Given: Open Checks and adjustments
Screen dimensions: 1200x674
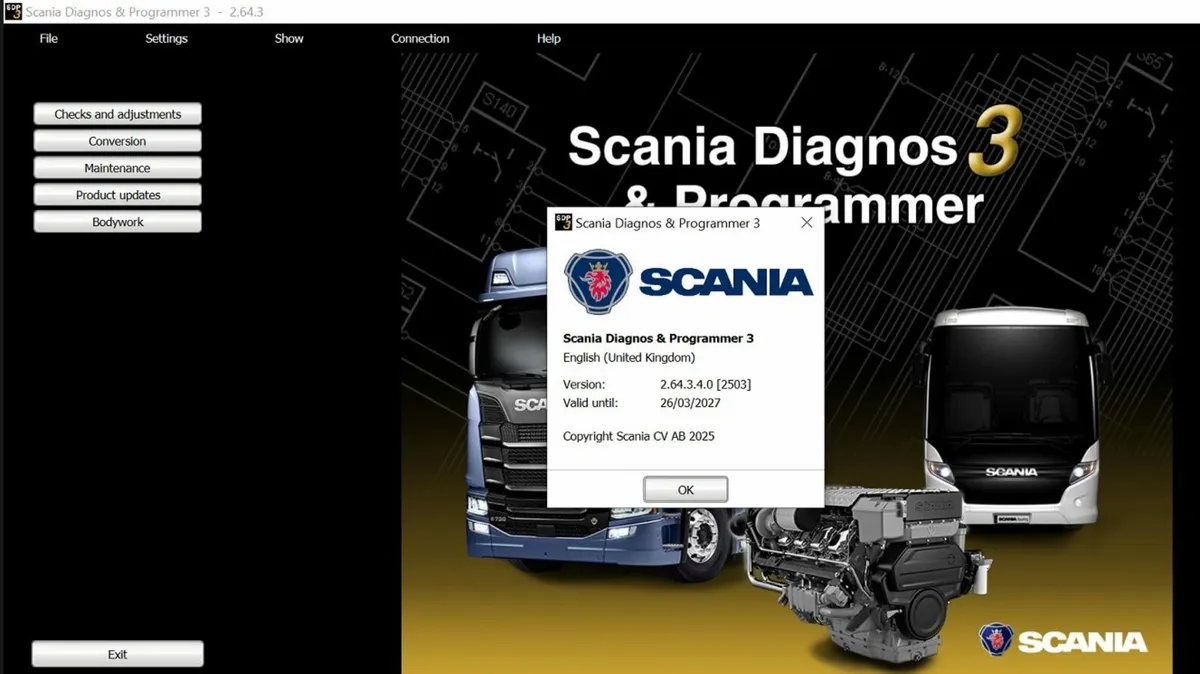Looking at the screenshot, I should coord(117,113).
